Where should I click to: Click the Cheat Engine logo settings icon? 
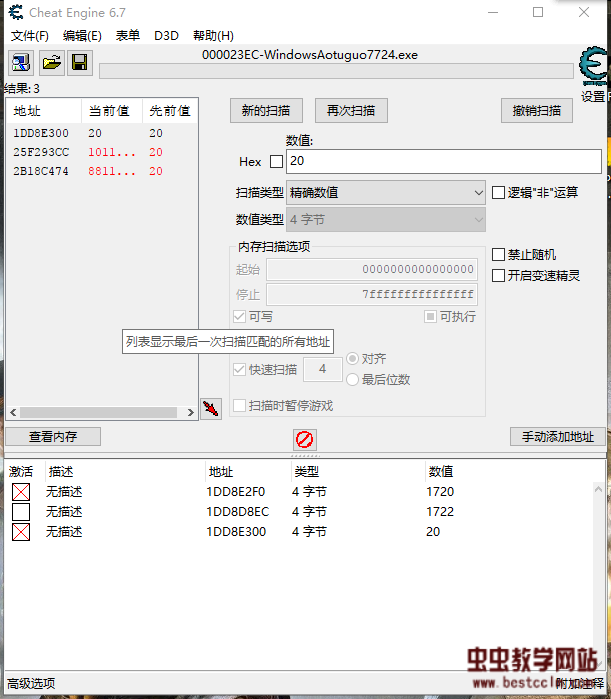(x=593, y=67)
